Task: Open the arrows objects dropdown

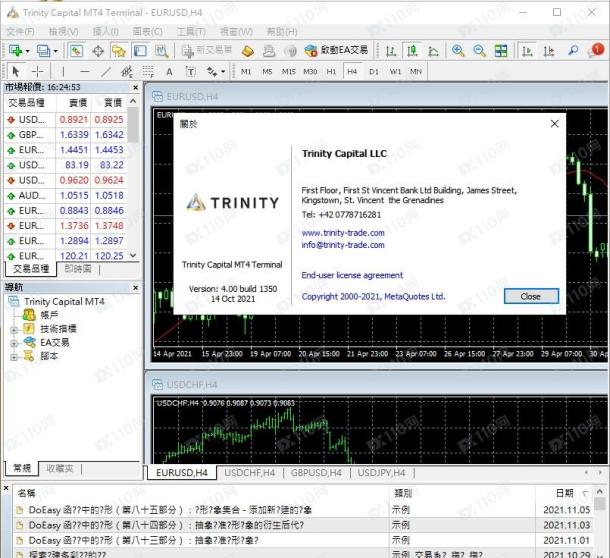Action: (223, 72)
